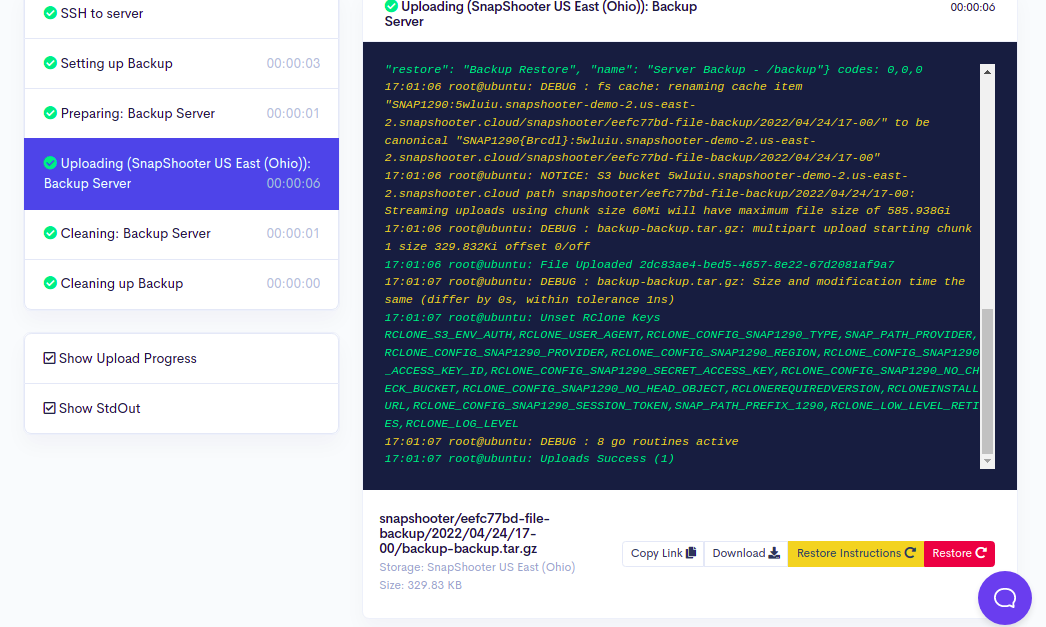Click the Storage: SnapShooter US East (Ohio) text

477,567
